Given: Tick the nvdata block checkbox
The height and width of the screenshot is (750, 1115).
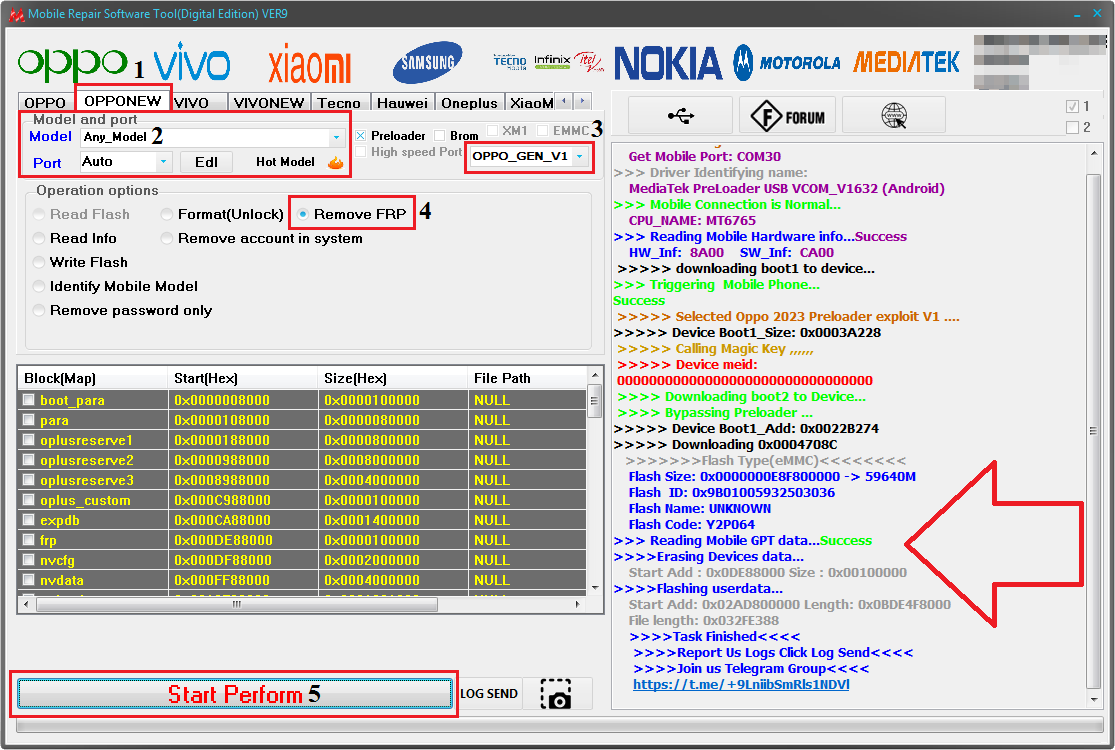Looking at the screenshot, I should 28,579.
